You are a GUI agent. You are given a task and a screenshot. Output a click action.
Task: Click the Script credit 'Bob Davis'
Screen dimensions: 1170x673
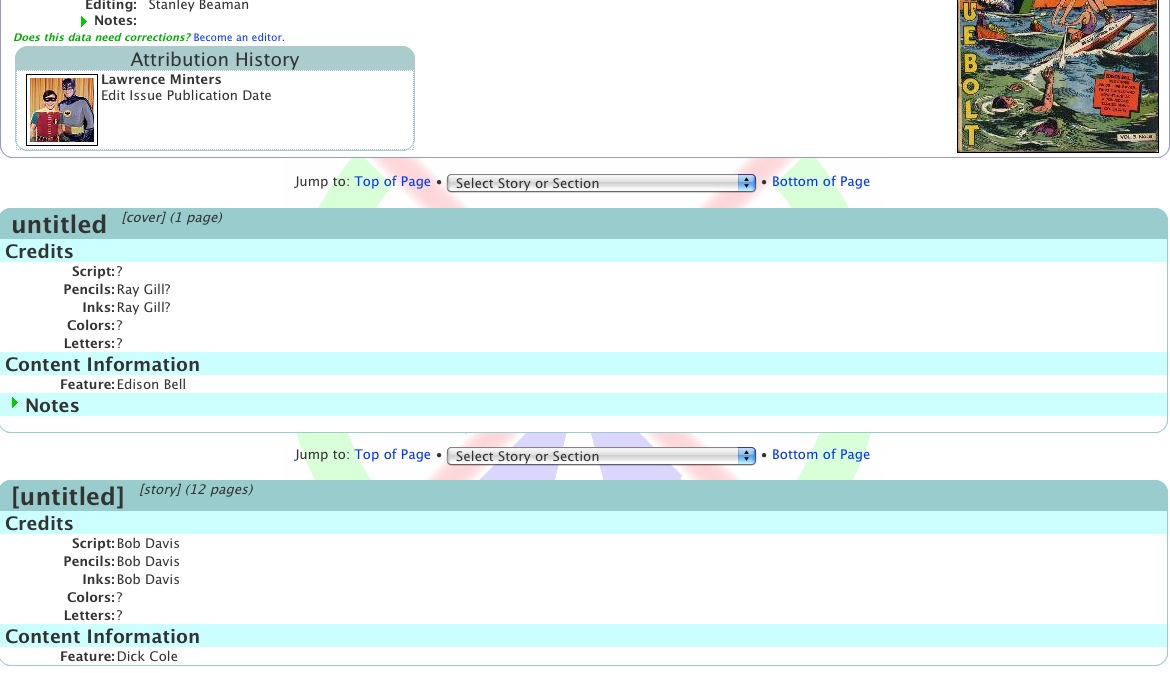pyautogui.click(x=148, y=544)
